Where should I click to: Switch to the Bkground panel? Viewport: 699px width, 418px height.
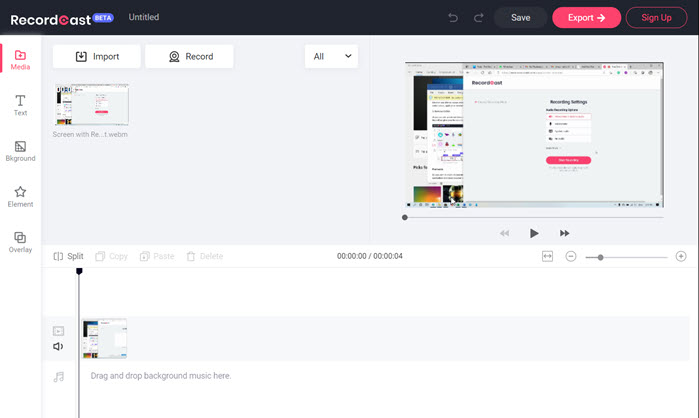(20, 151)
